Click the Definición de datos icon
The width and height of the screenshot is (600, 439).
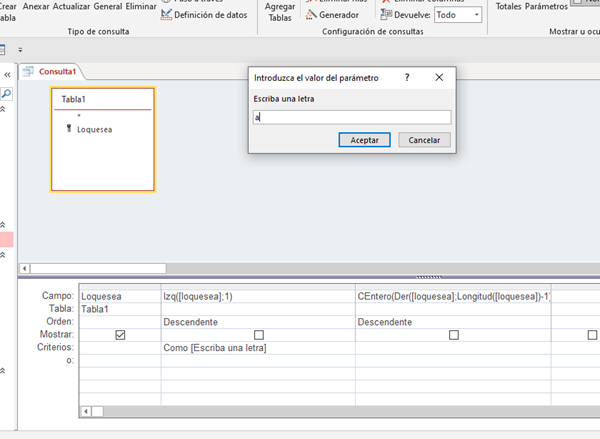point(166,15)
